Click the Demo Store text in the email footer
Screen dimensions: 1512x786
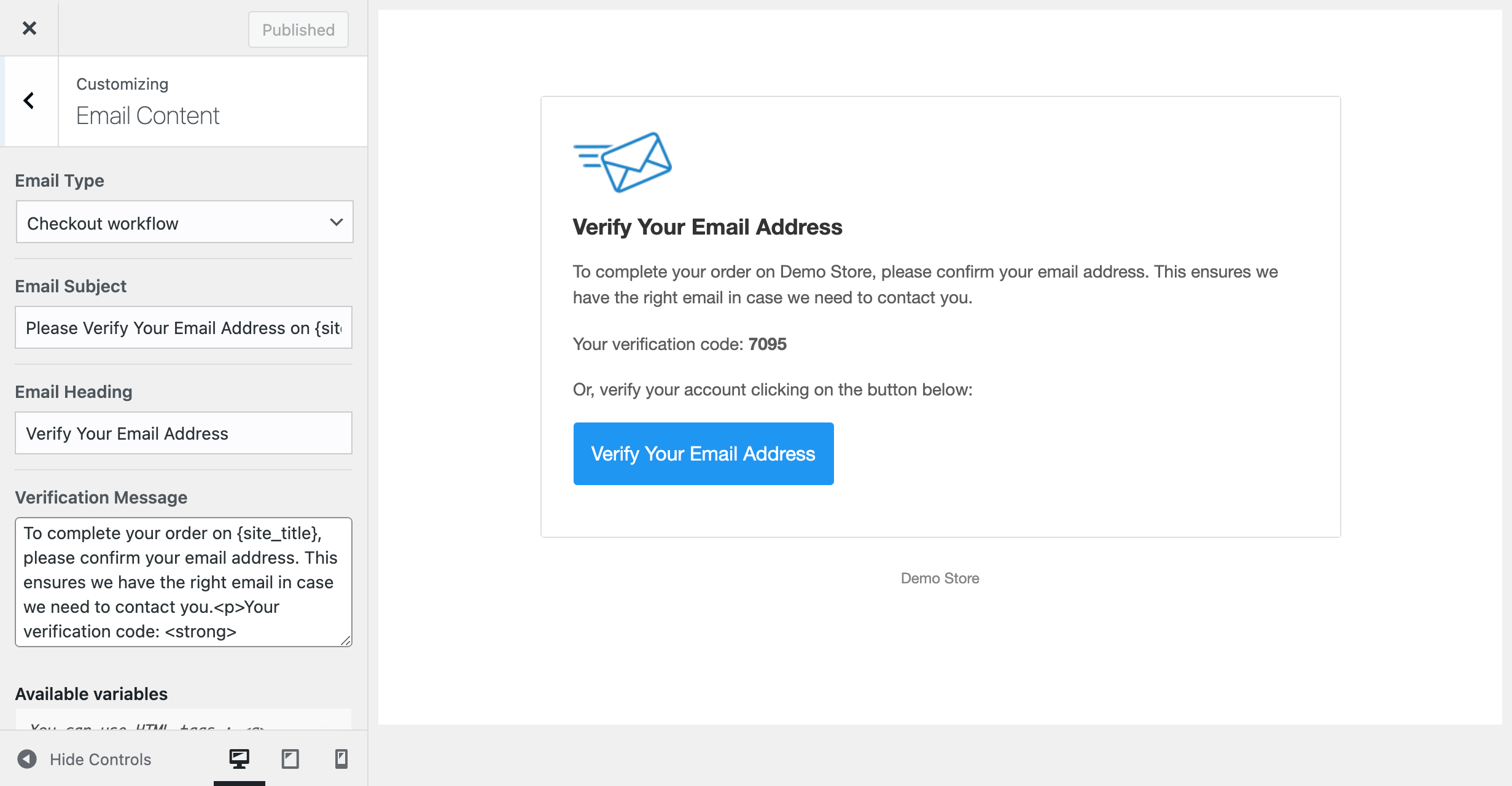click(940, 578)
